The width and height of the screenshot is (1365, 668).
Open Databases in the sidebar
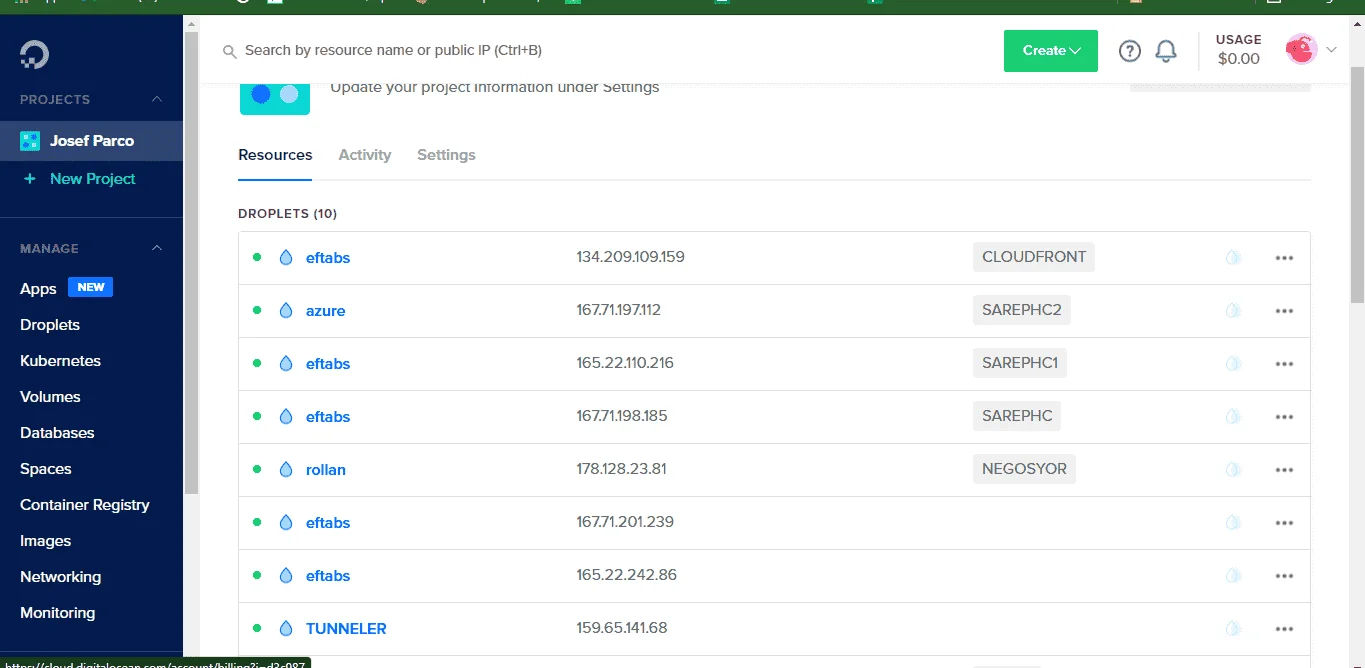point(57,433)
